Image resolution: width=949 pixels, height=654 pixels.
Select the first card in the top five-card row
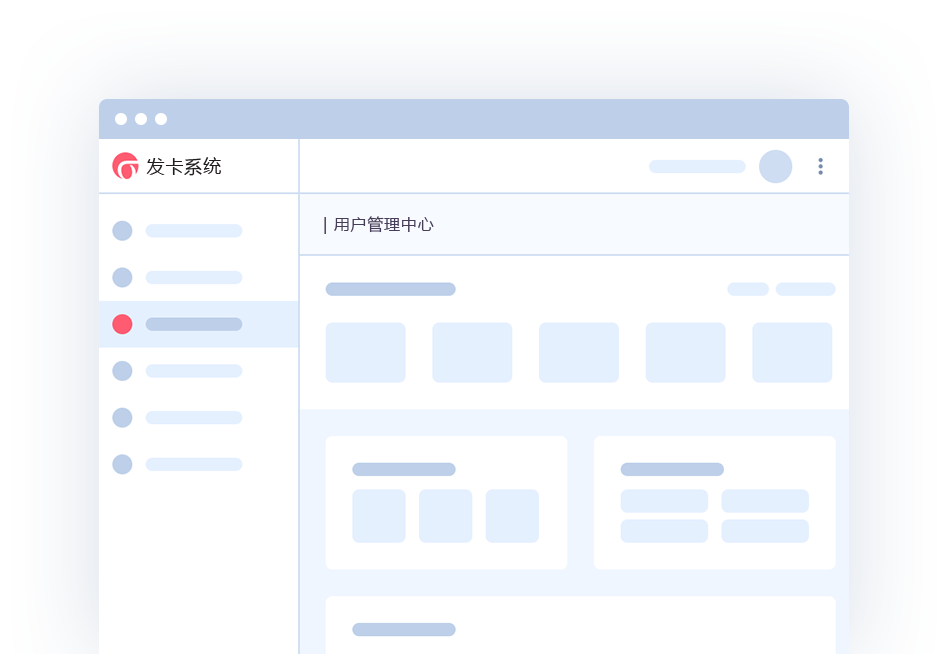pyautogui.click(x=365, y=352)
